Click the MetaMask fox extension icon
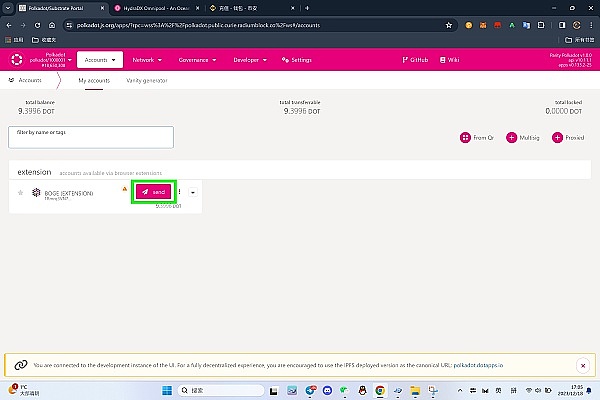The height and width of the screenshot is (400, 600). tap(483, 25)
